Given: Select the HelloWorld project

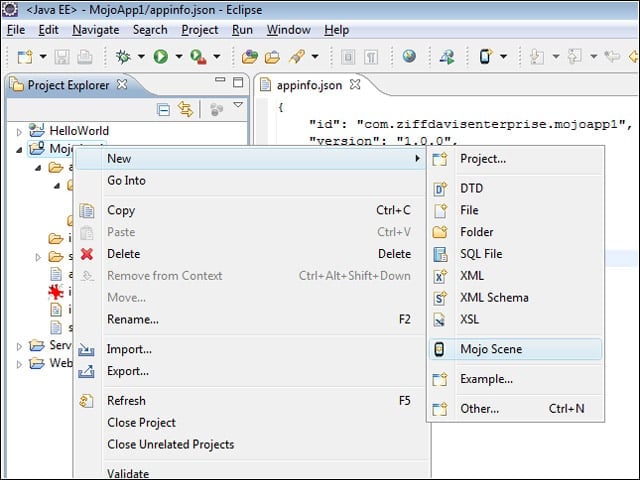Looking at the screenshot, I should pyautogui.click(x=79, y=131).
